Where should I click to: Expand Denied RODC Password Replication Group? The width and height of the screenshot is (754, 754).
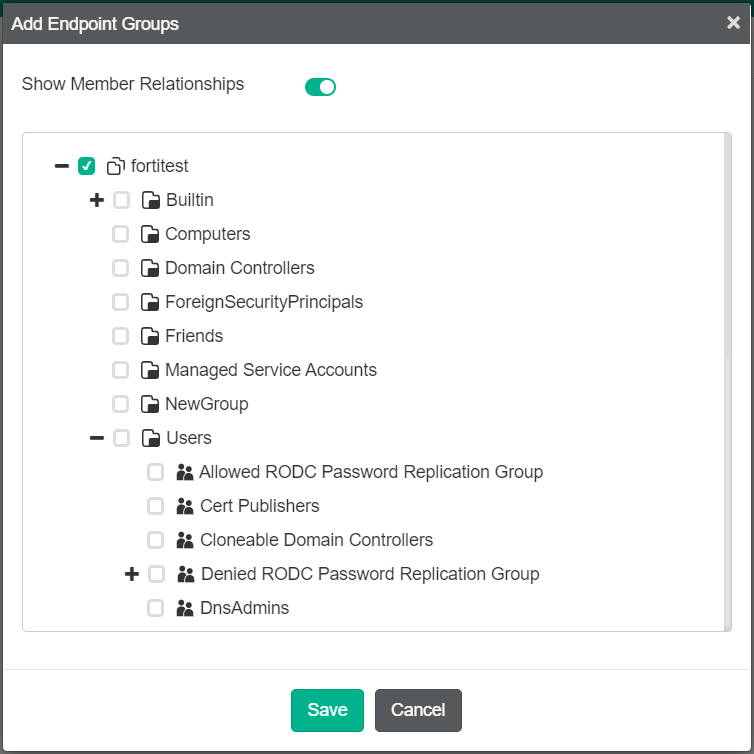132,574
